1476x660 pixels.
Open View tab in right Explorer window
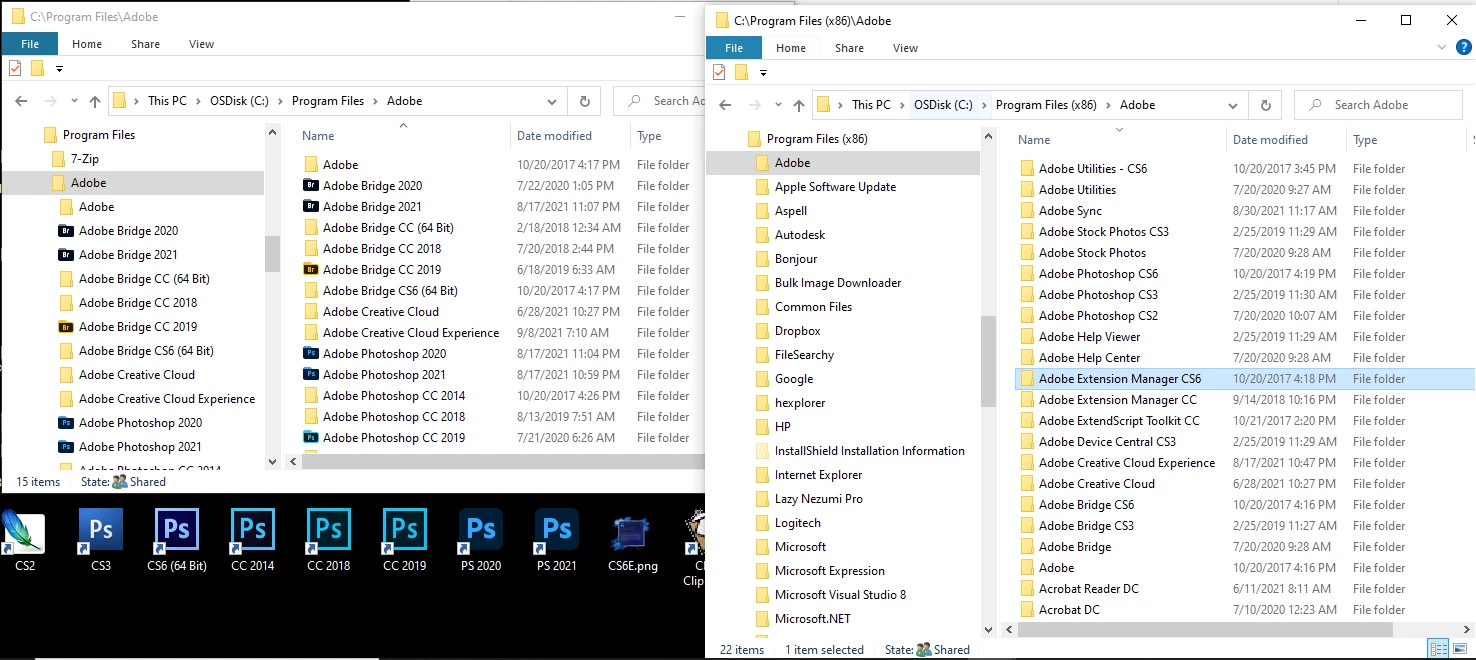pos(905,48)
